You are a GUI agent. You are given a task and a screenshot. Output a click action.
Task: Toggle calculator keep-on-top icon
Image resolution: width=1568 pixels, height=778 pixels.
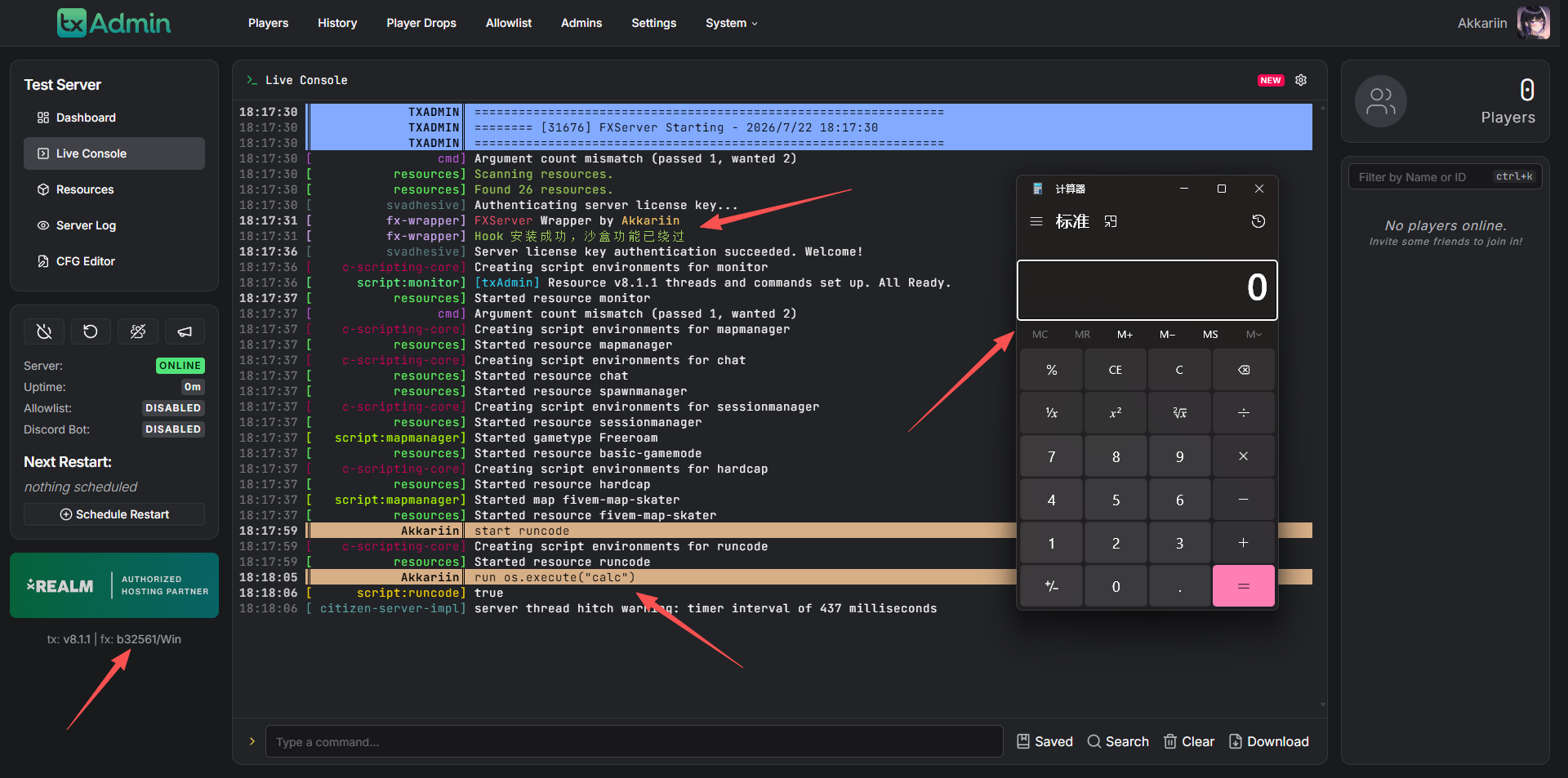[1111, 221]
